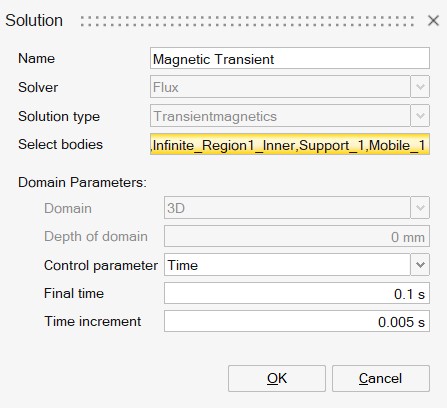Dismiss the dialog with Cancel button
This screenshot has height=408, width=447.
[x=381, y=378]
